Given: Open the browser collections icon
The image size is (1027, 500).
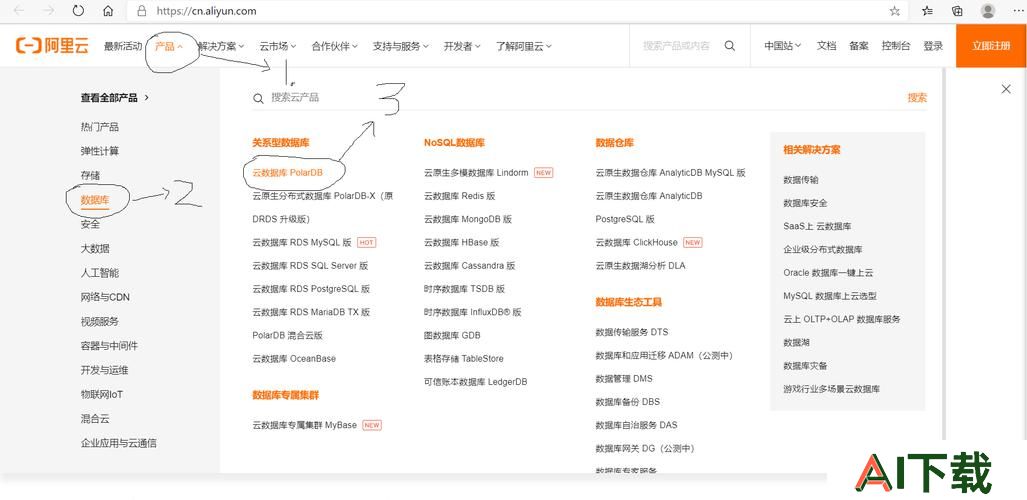Looking at the screenshot, I should (x=957, y=10).
